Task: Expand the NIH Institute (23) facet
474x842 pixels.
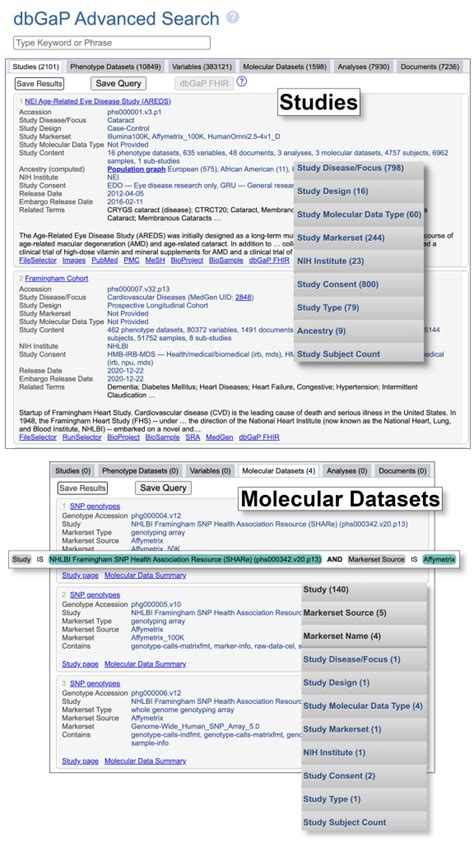Action: click(x=359, y=261)
